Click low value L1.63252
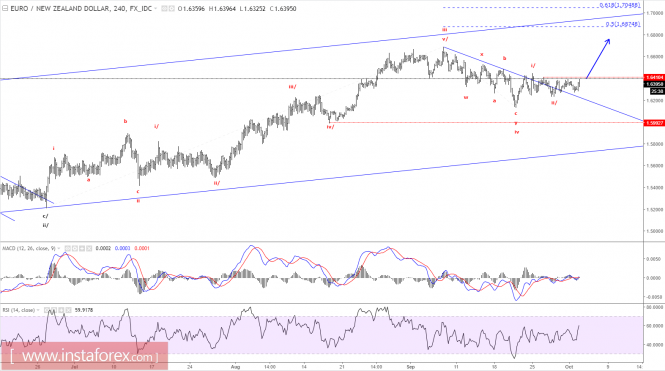This screenshot has height=371, width=665. pos(252,8)
